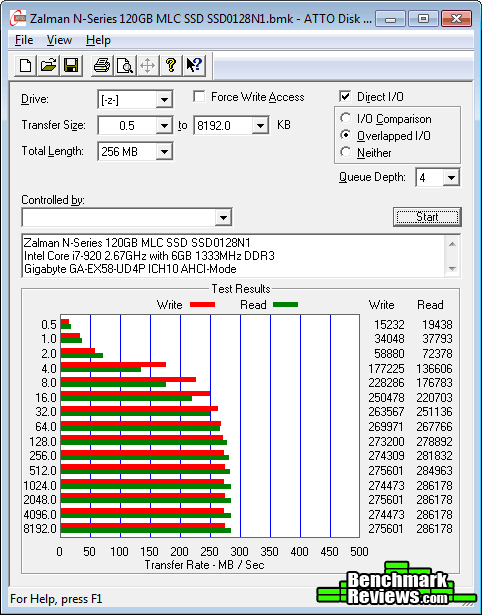This screenshot has width=482, height=615.
Task: Click write value 273200 for 128.0 KB
Action: tap(386, 441)
